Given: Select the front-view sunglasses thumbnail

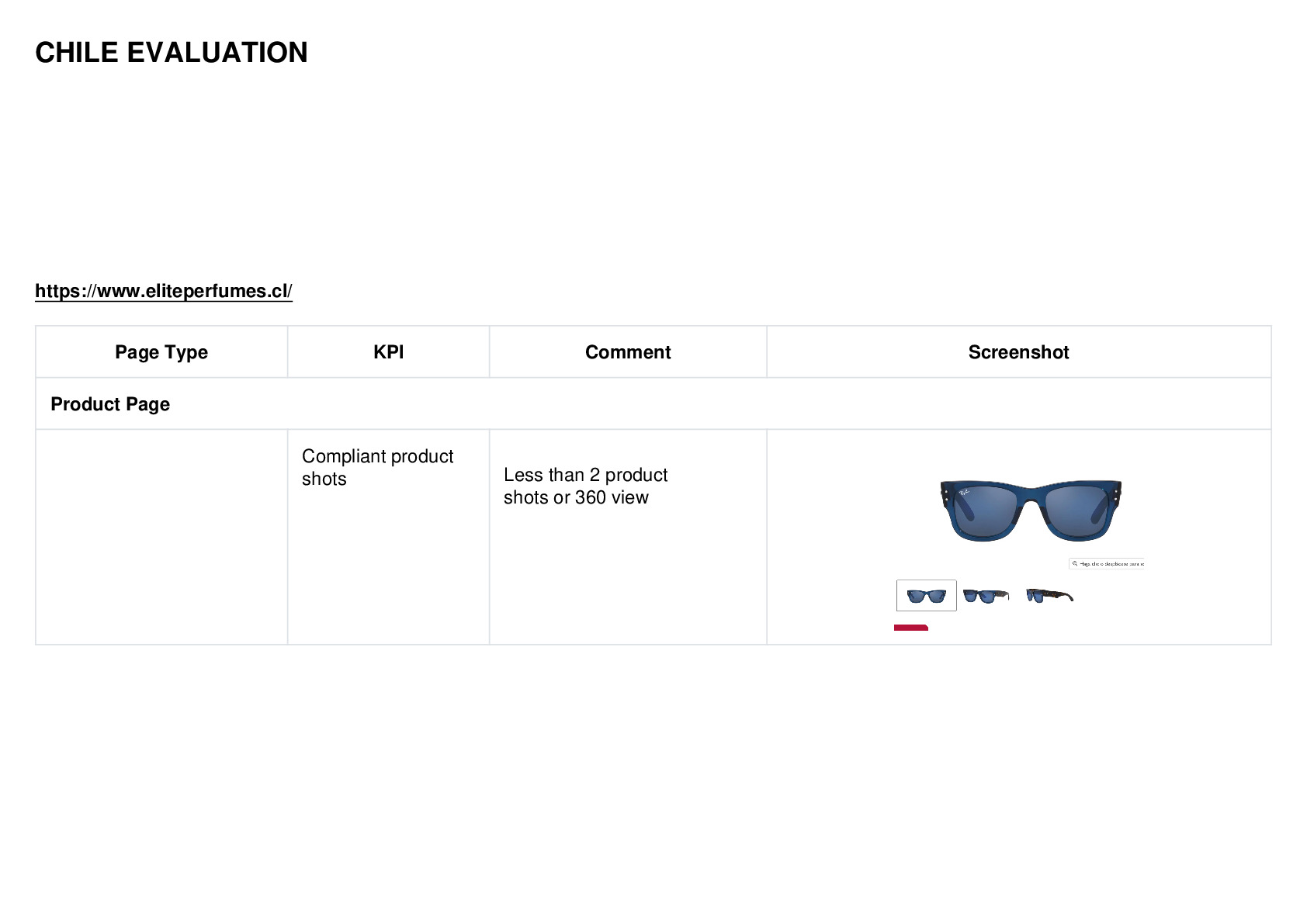Looking at the screenshot, I should 927,596.
